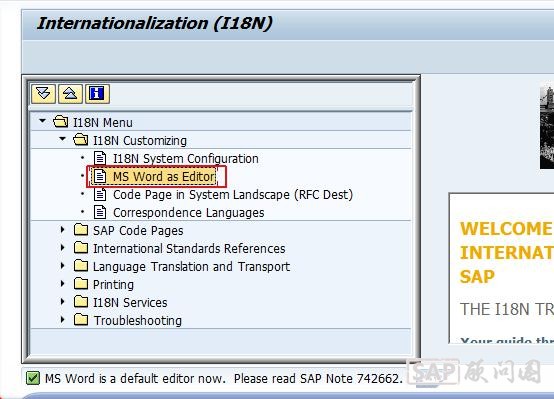The image size is (554, 399).
Task: Expand Language Translation and Transport arrow
Action: [x=63, y=265]
